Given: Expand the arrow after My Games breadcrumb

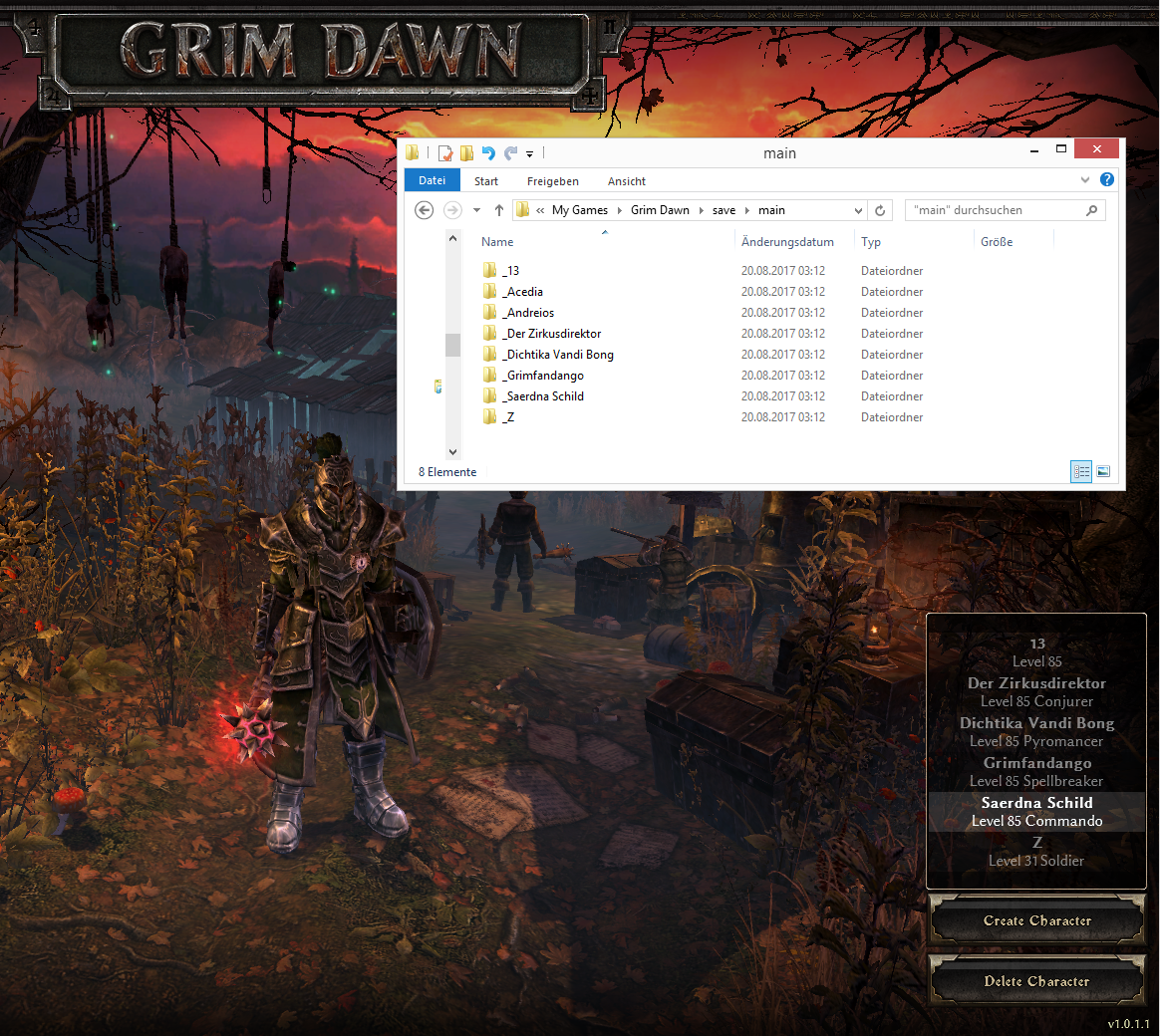Looking at the screenshot, I should coord(619,210).
